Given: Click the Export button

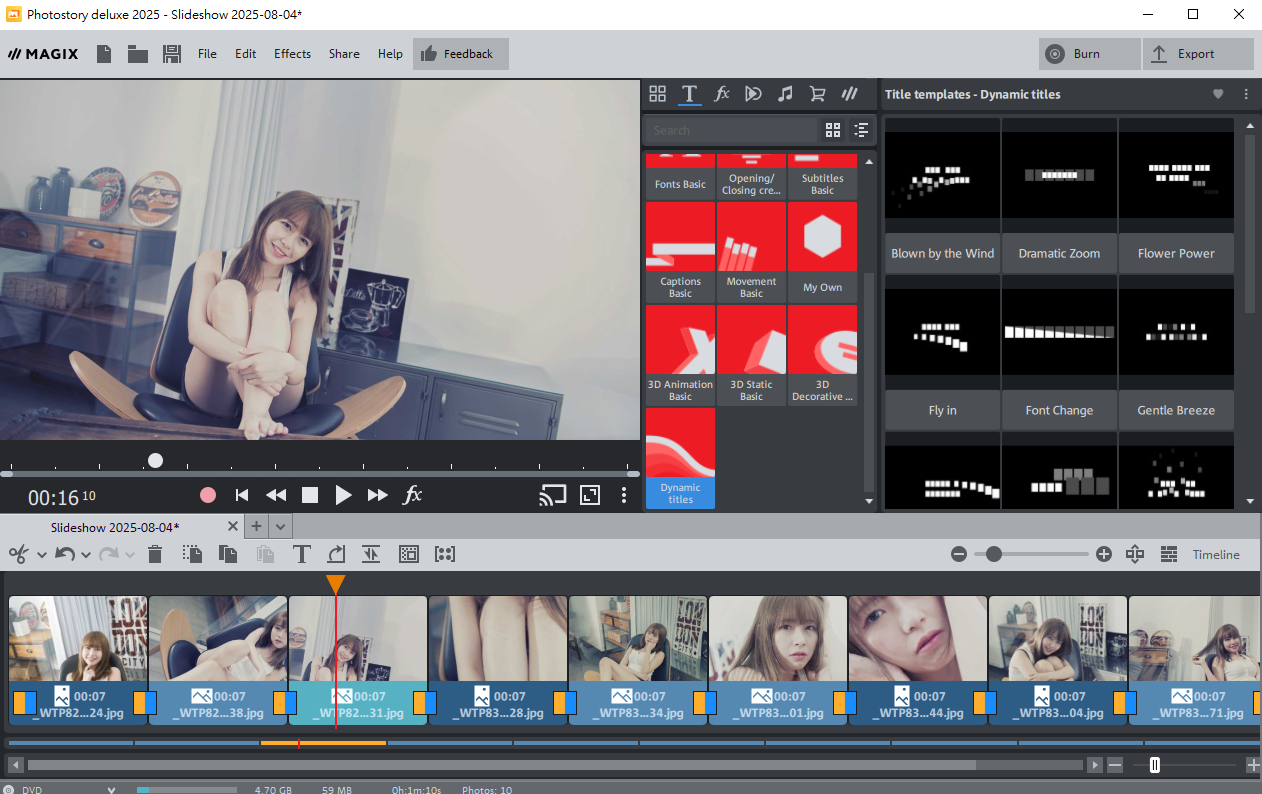Looking at the screenshot, I should (1198, 54).
